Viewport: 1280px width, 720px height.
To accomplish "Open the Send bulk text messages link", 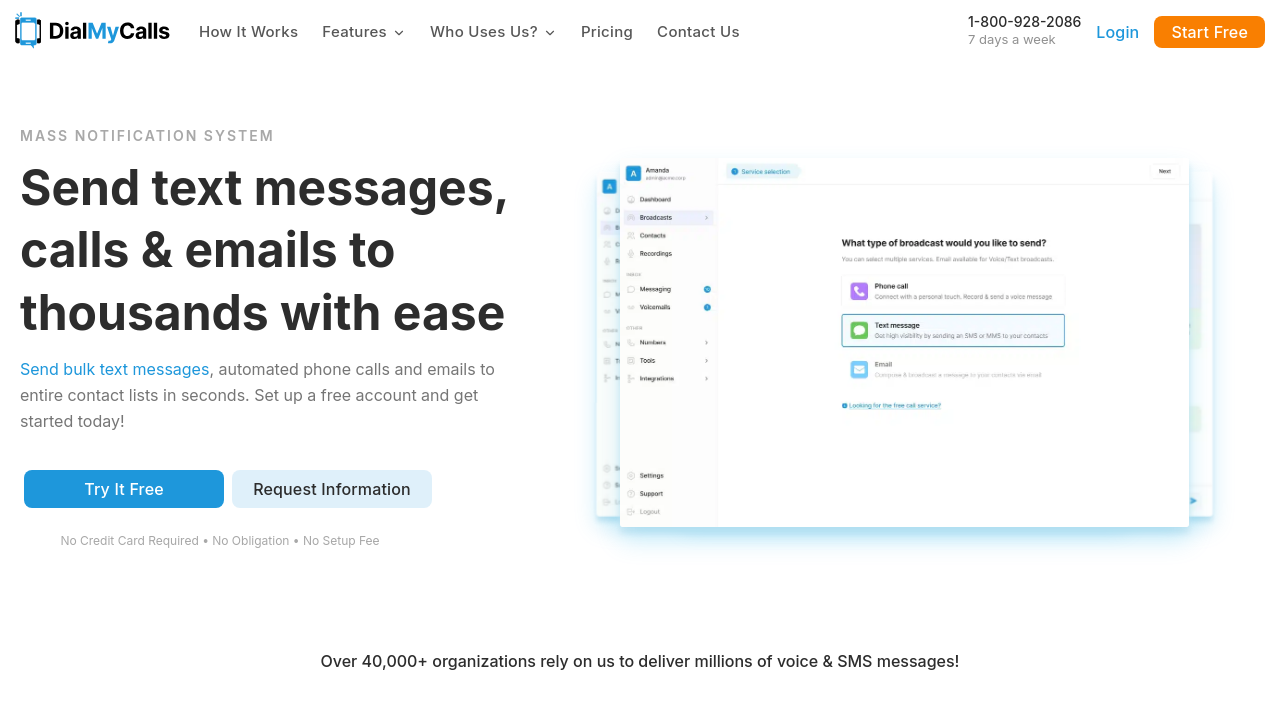I will coord(115,369).
